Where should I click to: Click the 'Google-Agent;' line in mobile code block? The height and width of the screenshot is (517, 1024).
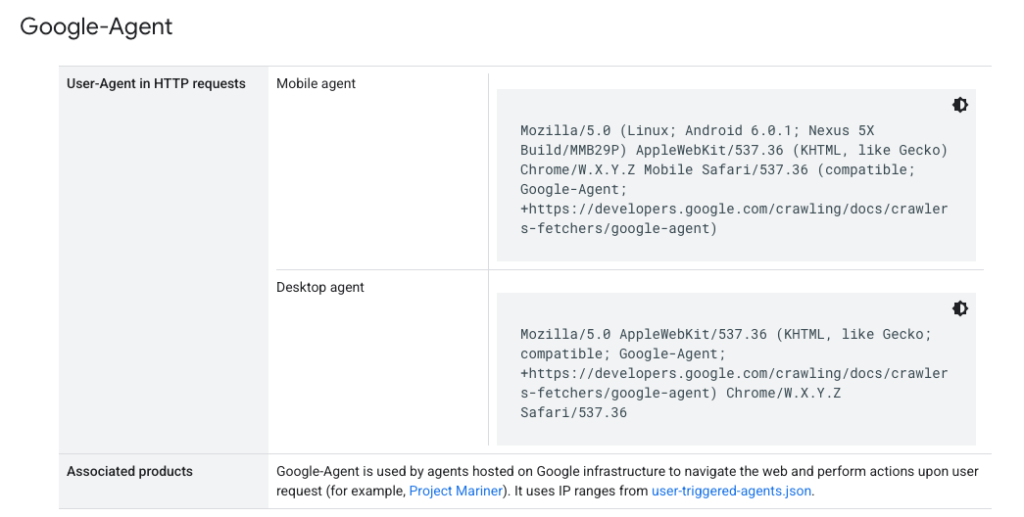[x=573, y=189]
